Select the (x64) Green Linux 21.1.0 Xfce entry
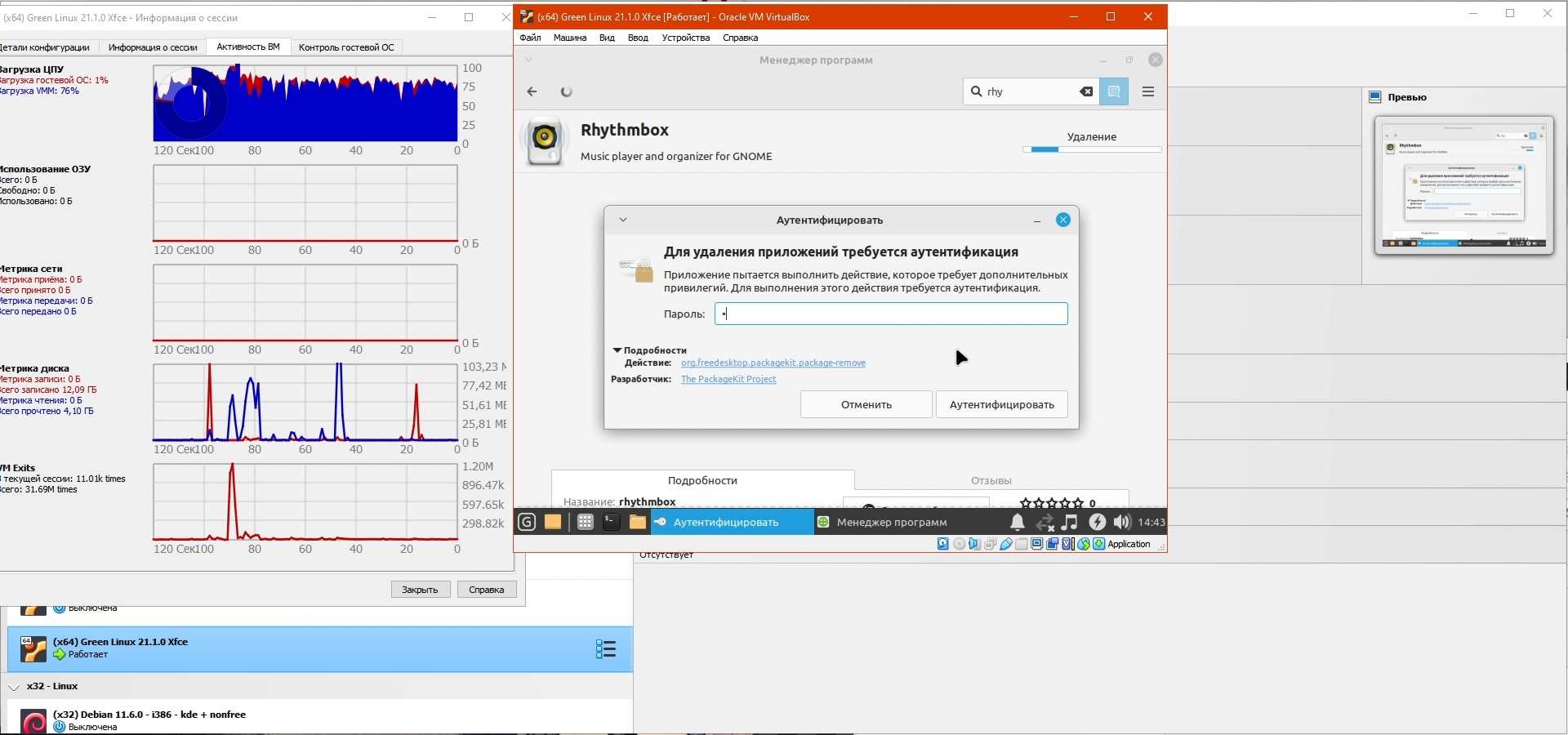The height and width of the screenshot is (735, 1568). pos(319,648)
